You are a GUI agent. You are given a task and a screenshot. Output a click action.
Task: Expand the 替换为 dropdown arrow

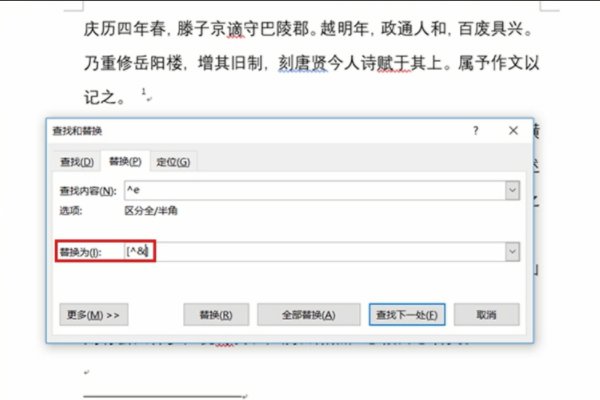[512, 252]
